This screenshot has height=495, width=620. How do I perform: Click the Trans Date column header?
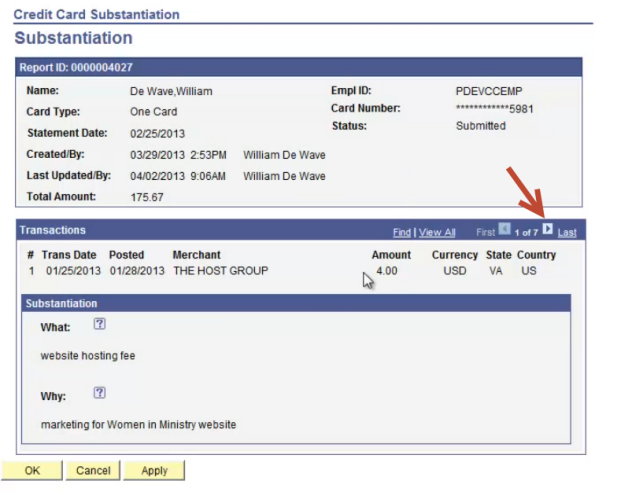[69, 255]
